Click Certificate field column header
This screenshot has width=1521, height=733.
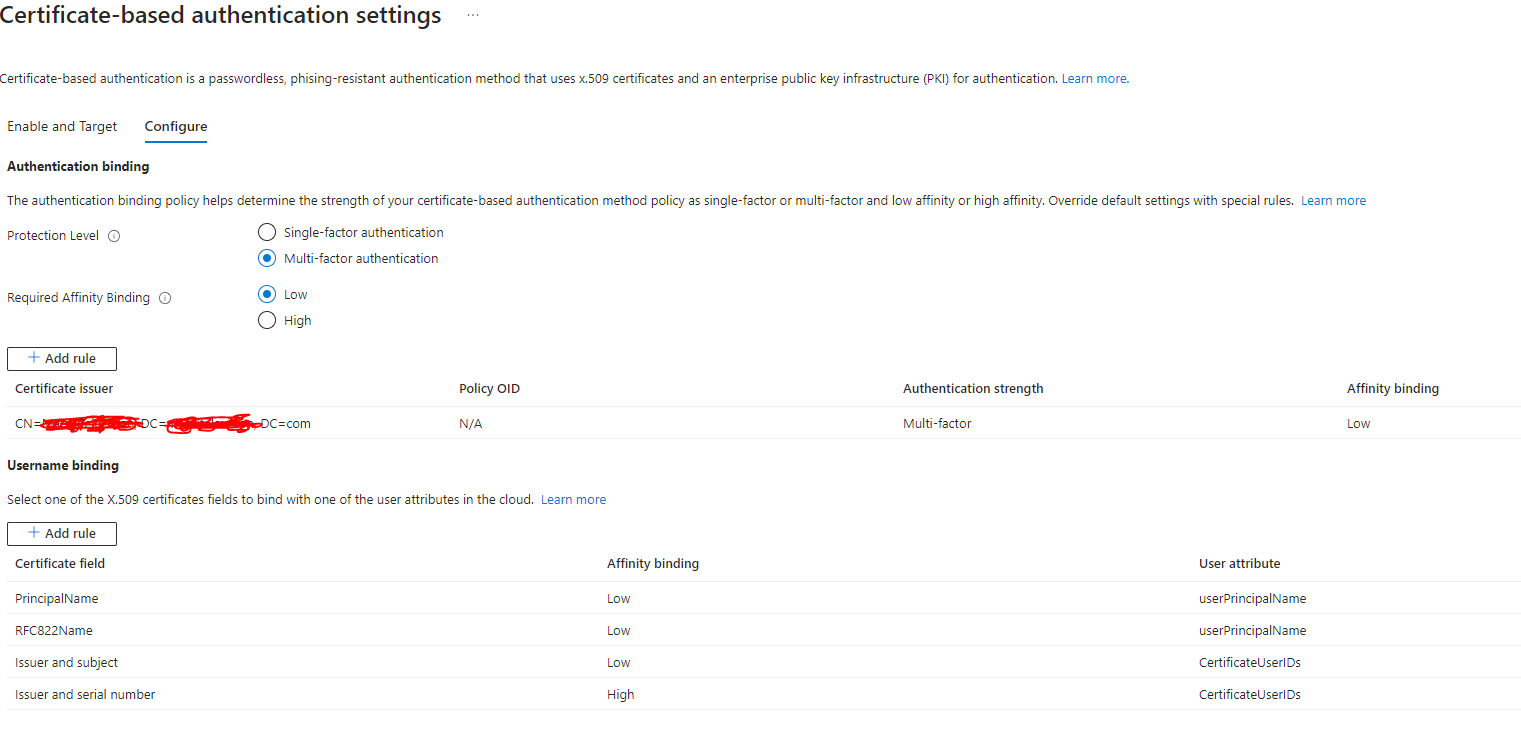point(60,563)
